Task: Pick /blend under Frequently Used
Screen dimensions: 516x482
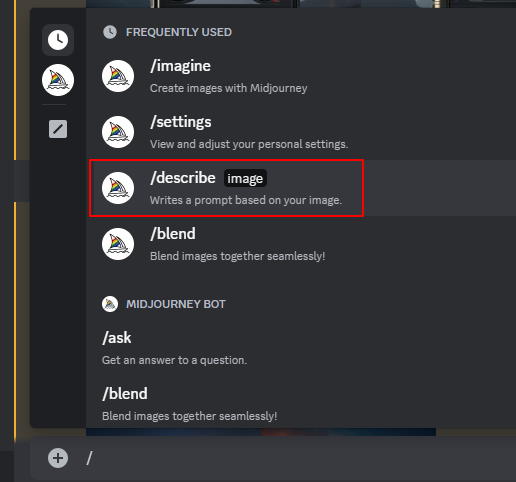Action: pos(301,244)
